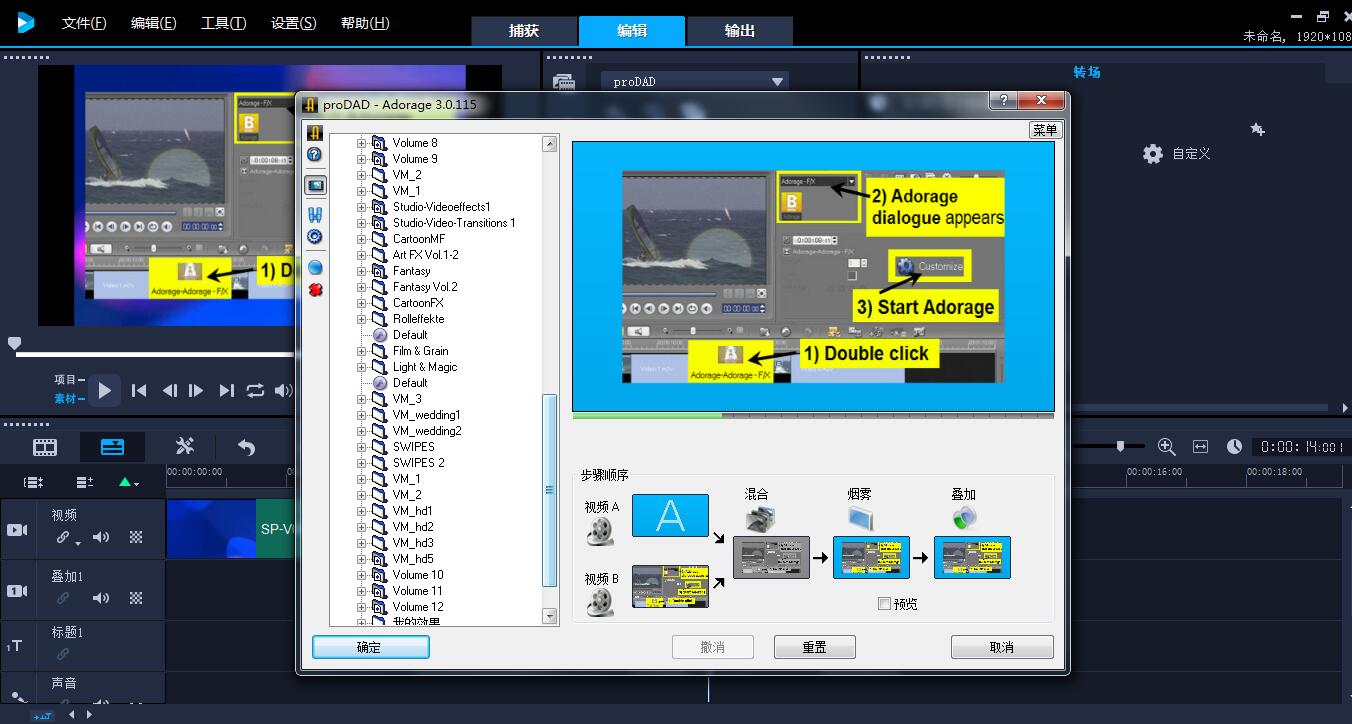Click the zoom-in magnifier on timeline

click(1166, 446)
